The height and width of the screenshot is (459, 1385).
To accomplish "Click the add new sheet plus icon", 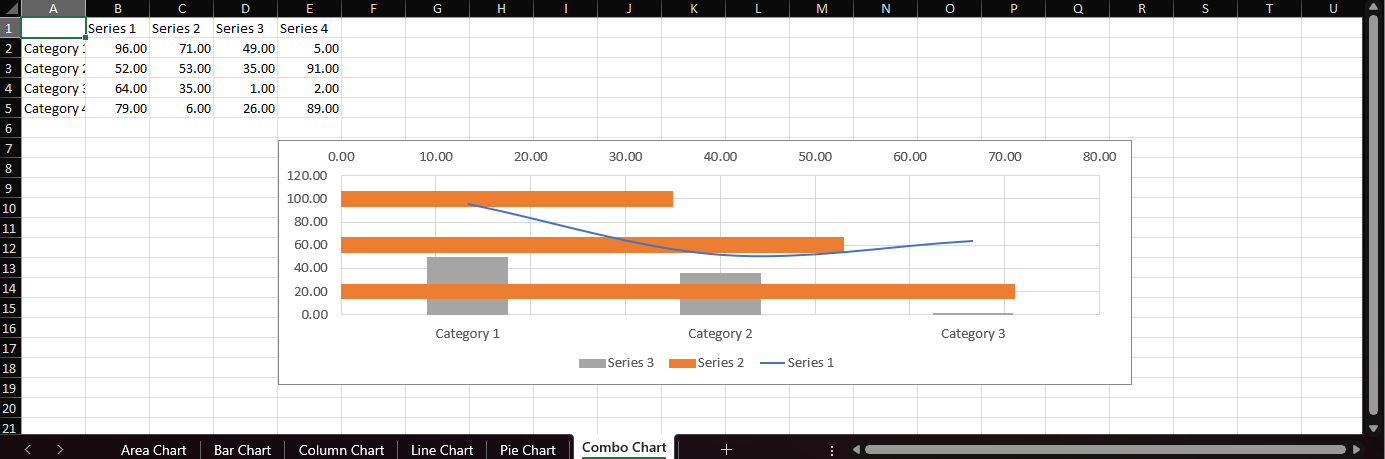I will pos(726,450).
